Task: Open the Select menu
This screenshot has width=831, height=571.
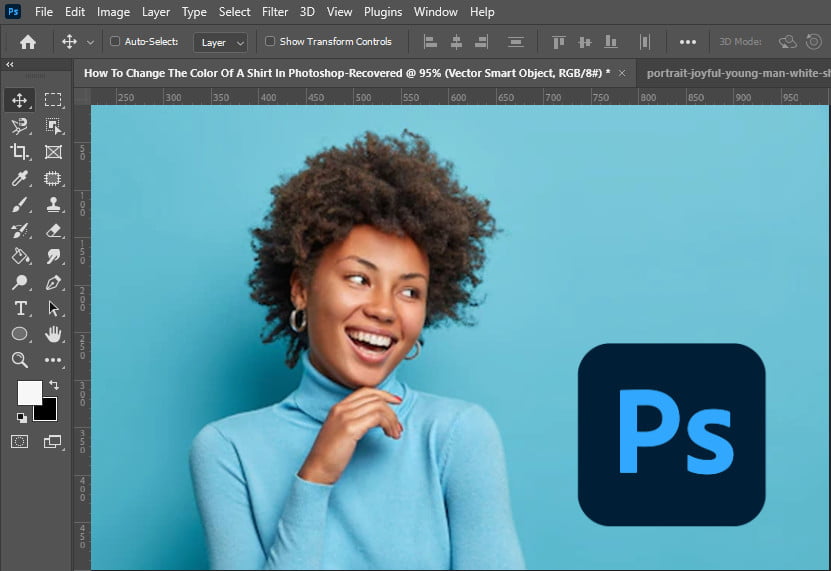Action: click(234, 12)
